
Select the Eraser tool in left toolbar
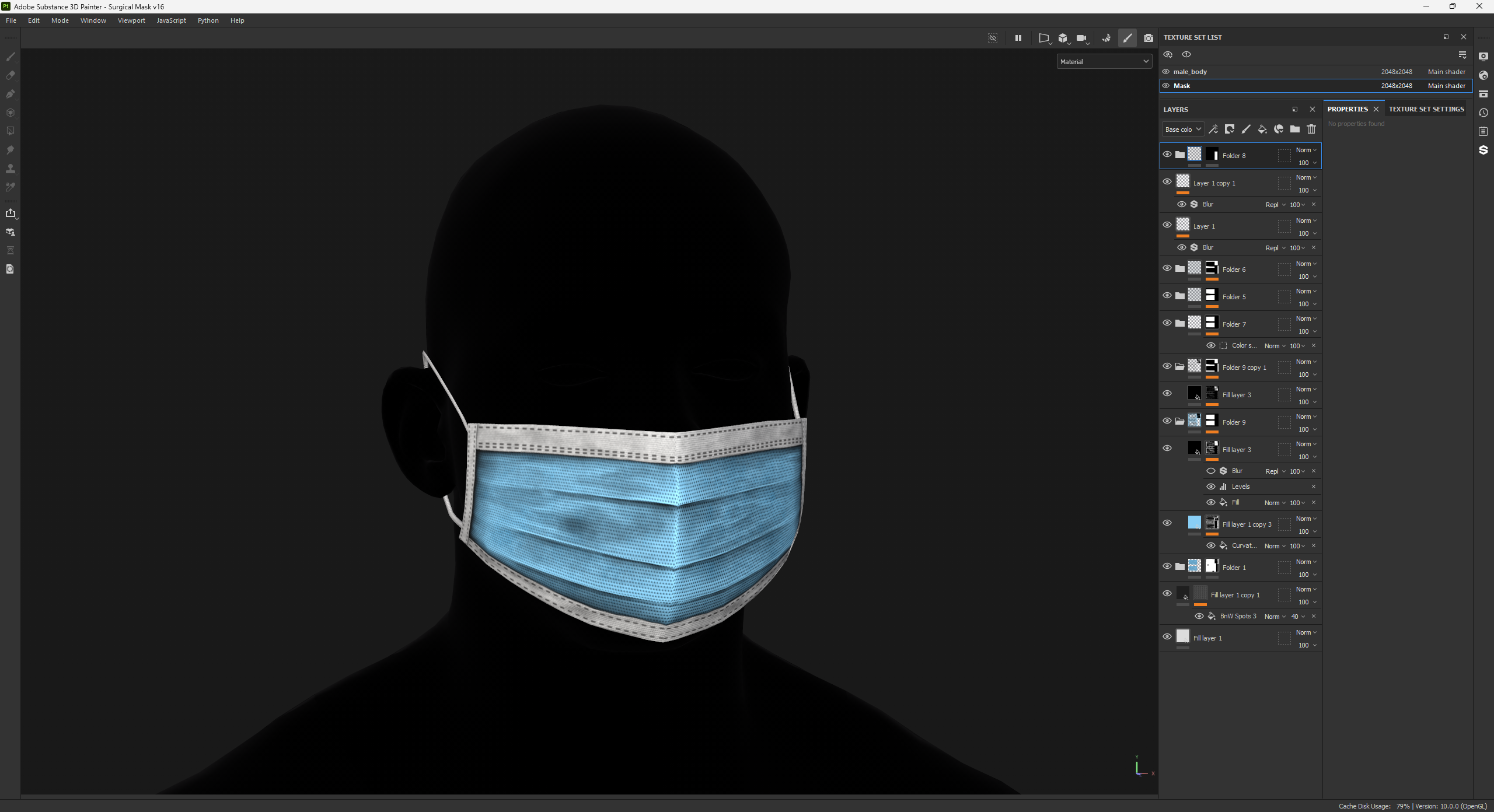pyautogui.click(x=11, y=75)
